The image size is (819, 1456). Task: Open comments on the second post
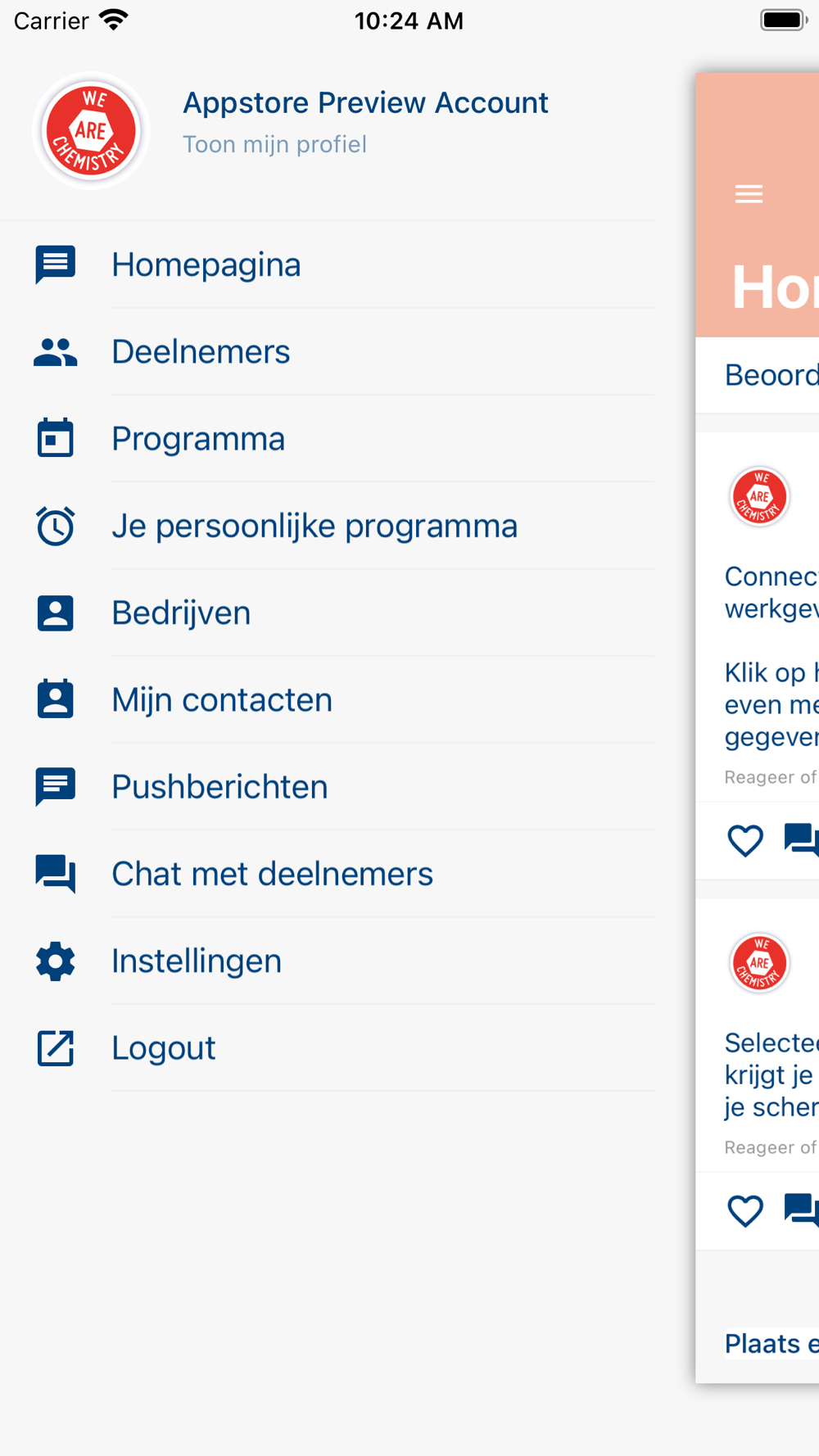coord(801,1209)
